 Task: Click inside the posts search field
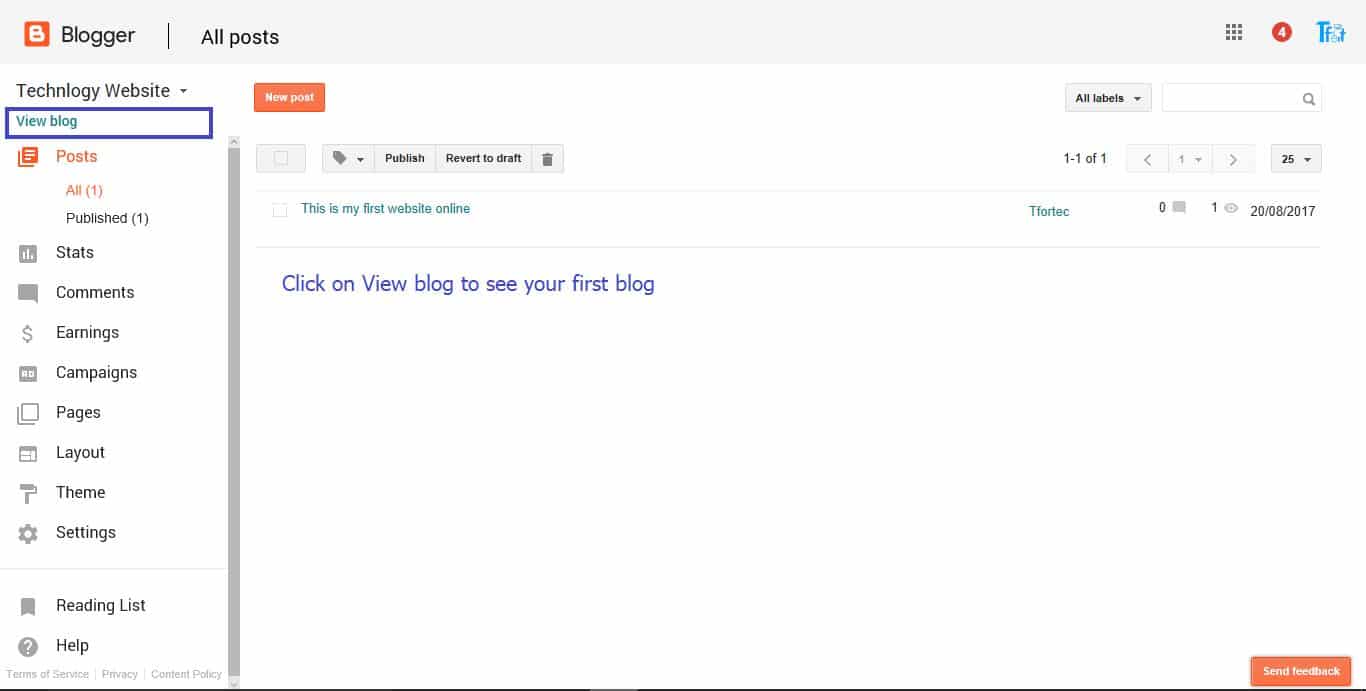coord(1230,98)
